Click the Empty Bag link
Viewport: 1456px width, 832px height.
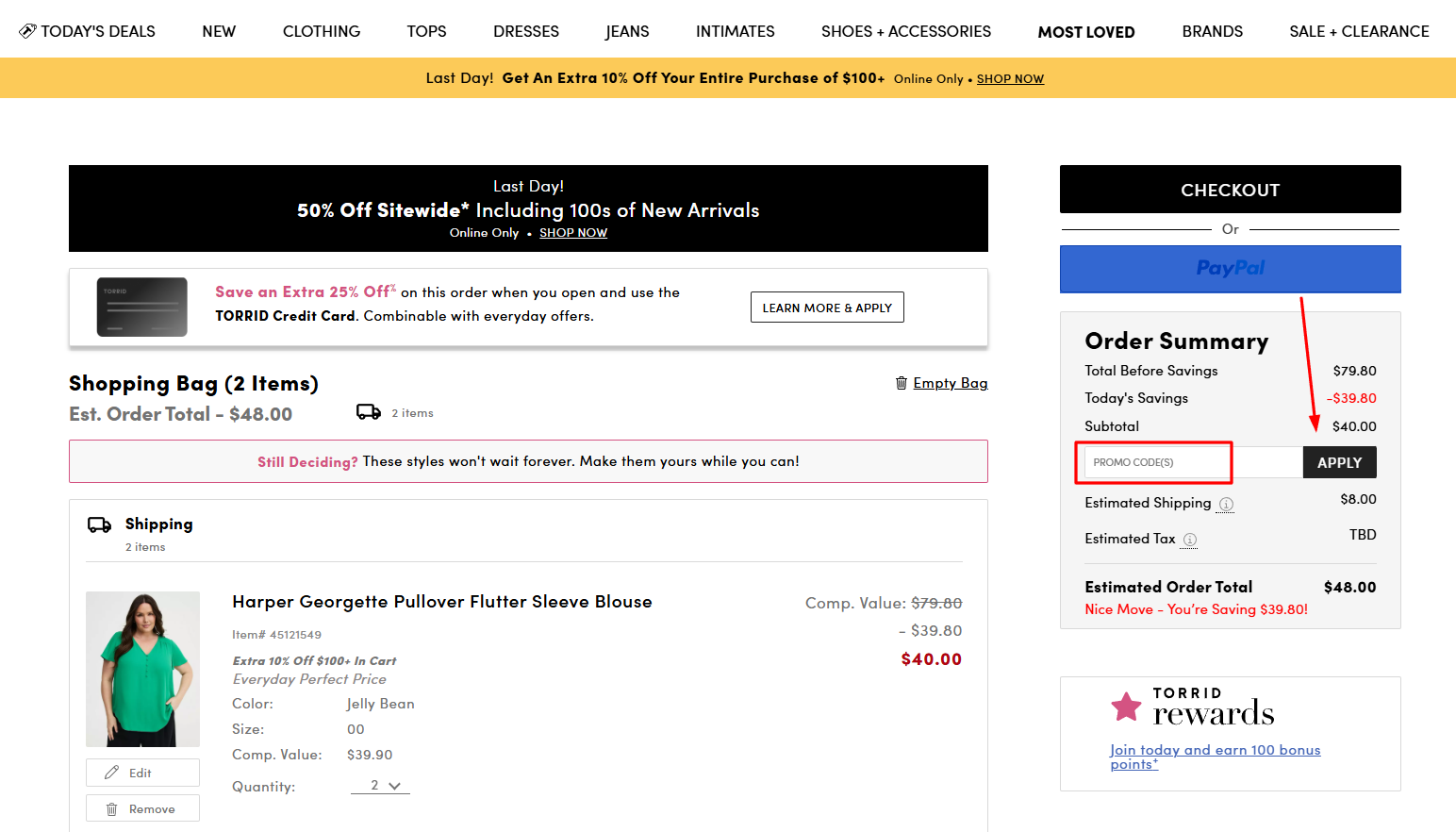click(x=951, y=383)
